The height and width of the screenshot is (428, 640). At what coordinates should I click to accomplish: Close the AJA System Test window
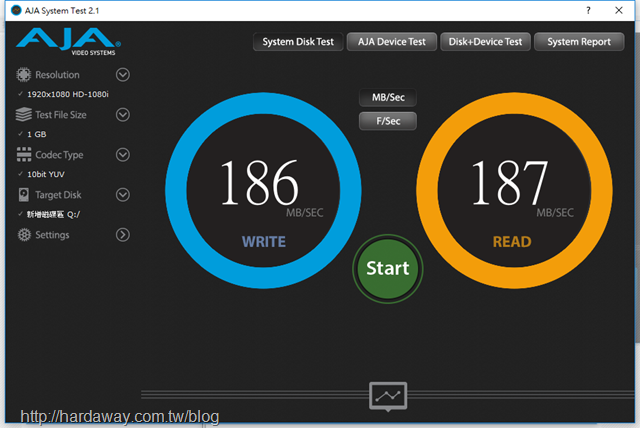point(619,11)
